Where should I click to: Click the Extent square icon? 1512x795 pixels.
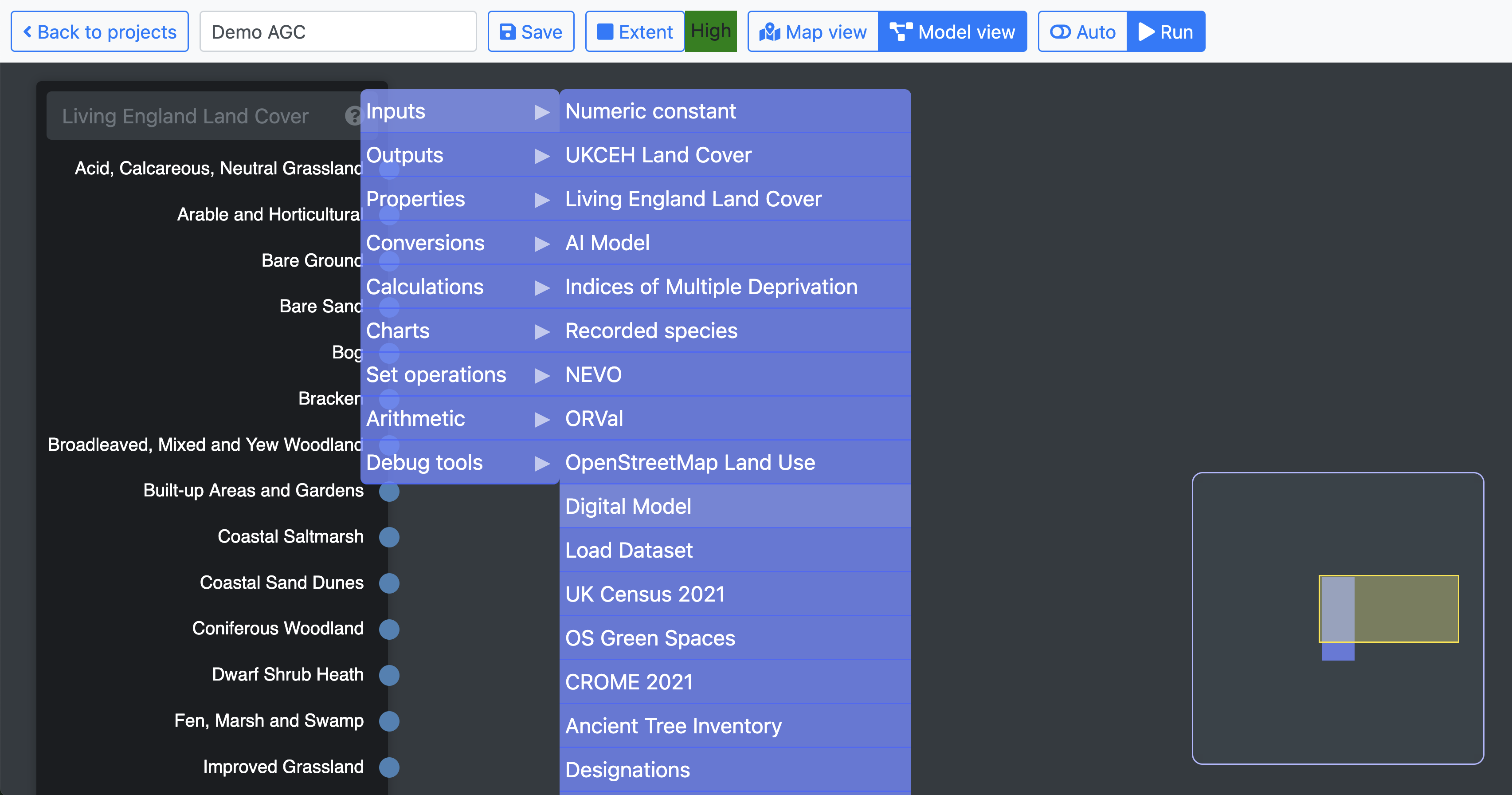[x=604, y=31]
